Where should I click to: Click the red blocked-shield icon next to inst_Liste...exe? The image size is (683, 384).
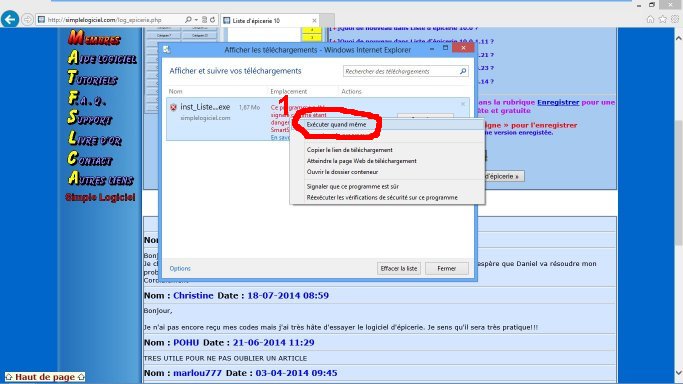173,107
